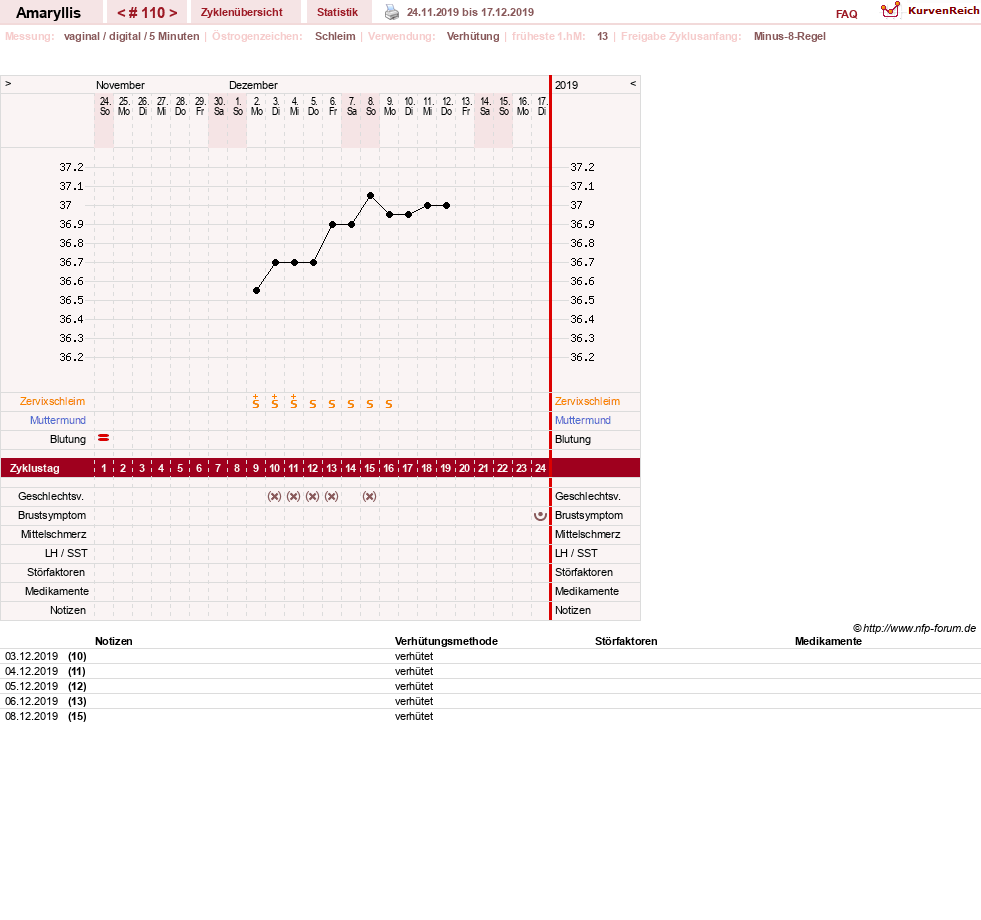Click the left Mittelschmerz row label
Image resolution: width=981 pixels, height=920 pixels.
[x=53, y=534]
